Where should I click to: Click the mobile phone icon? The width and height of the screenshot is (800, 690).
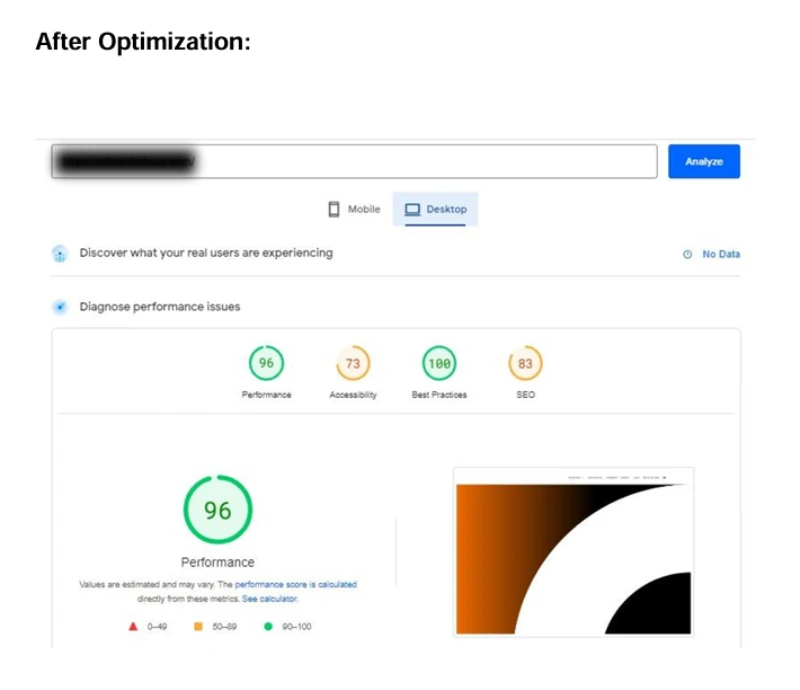[x=334, y=209]
